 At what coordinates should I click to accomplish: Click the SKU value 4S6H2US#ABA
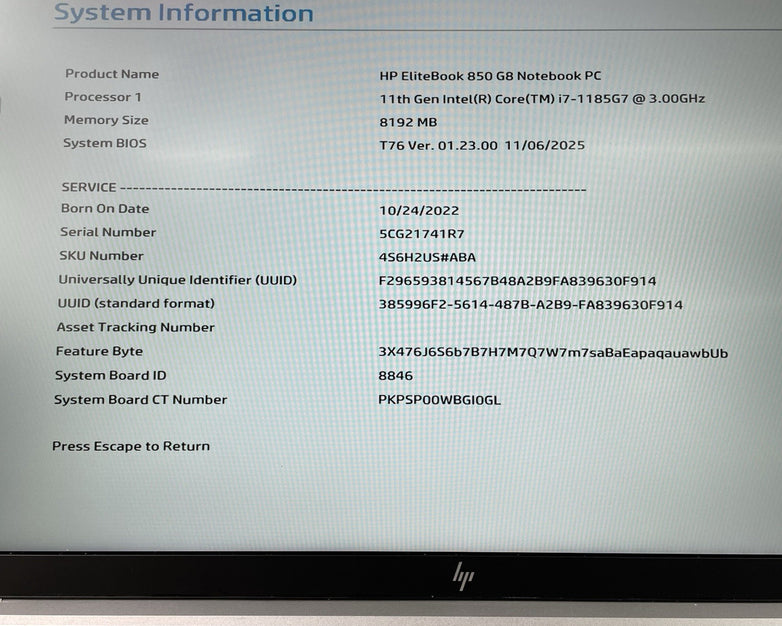point(427,257)
